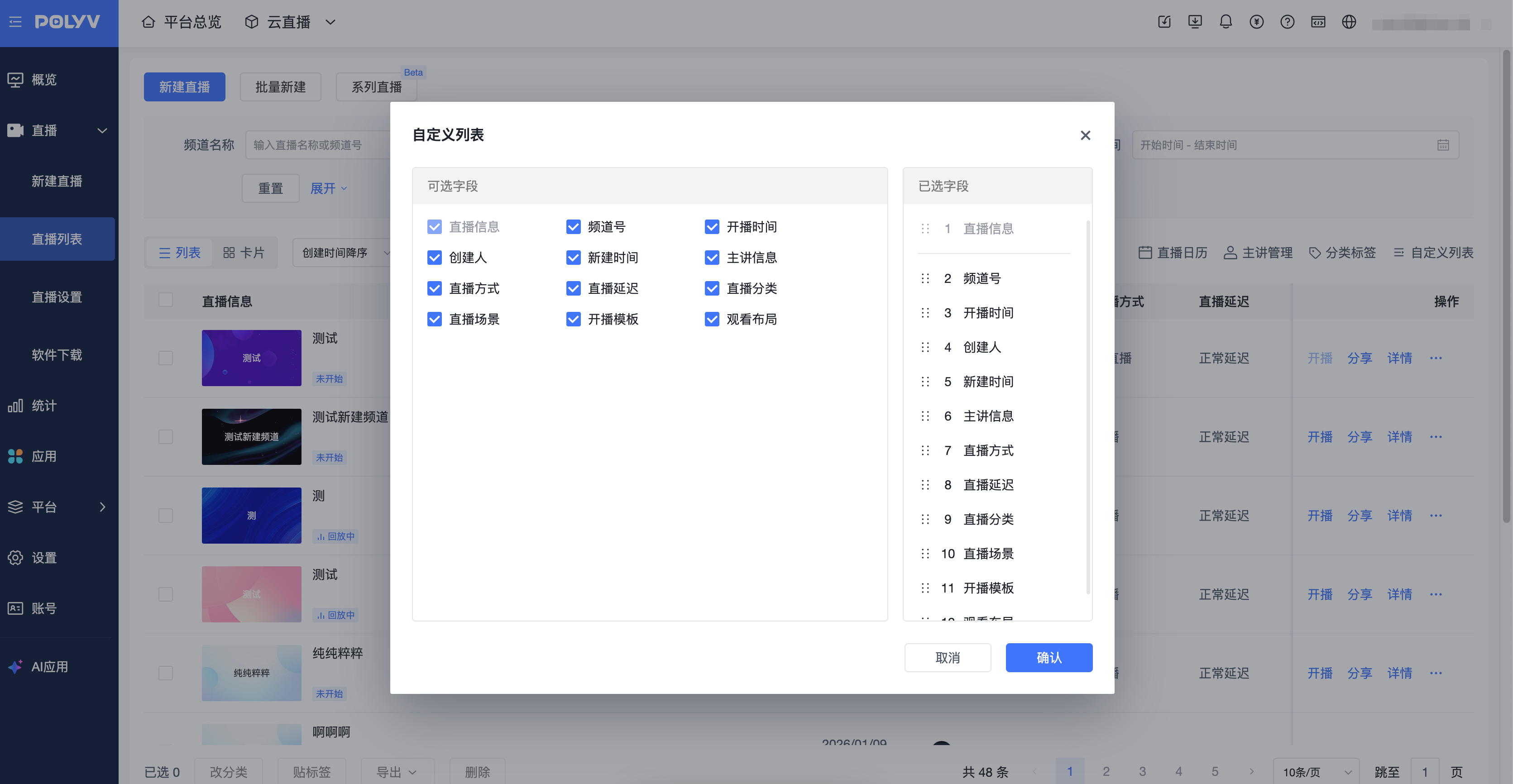
Task: Click the cube icon next to 云直播
Action: click(252, 22)
